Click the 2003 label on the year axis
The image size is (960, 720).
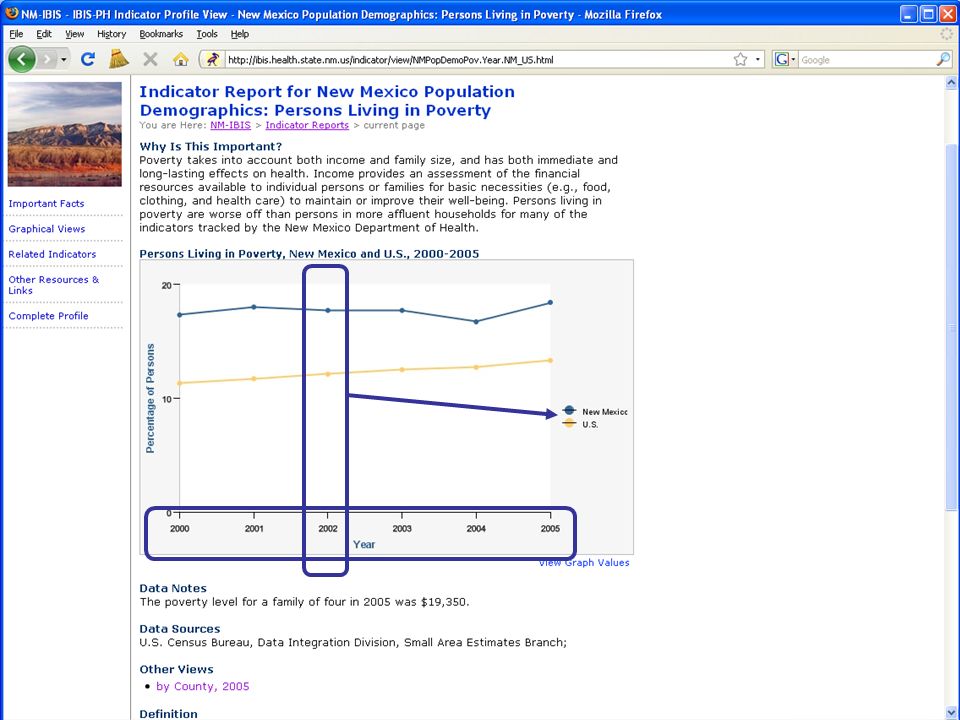402,528
